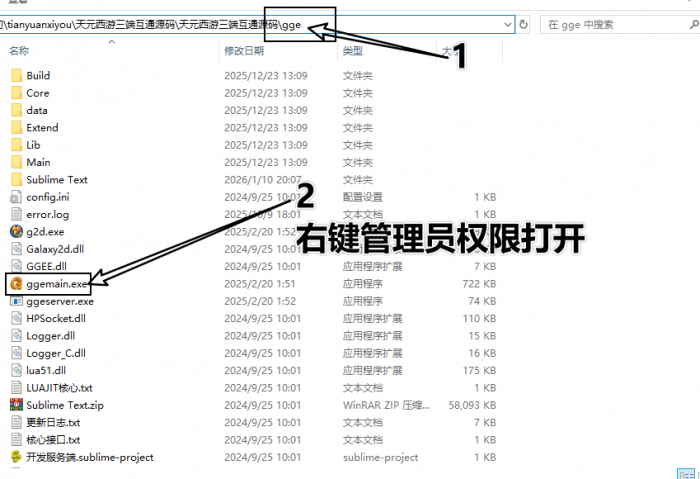
Task: Select the data folder icon
Action: tap(16, 110)
